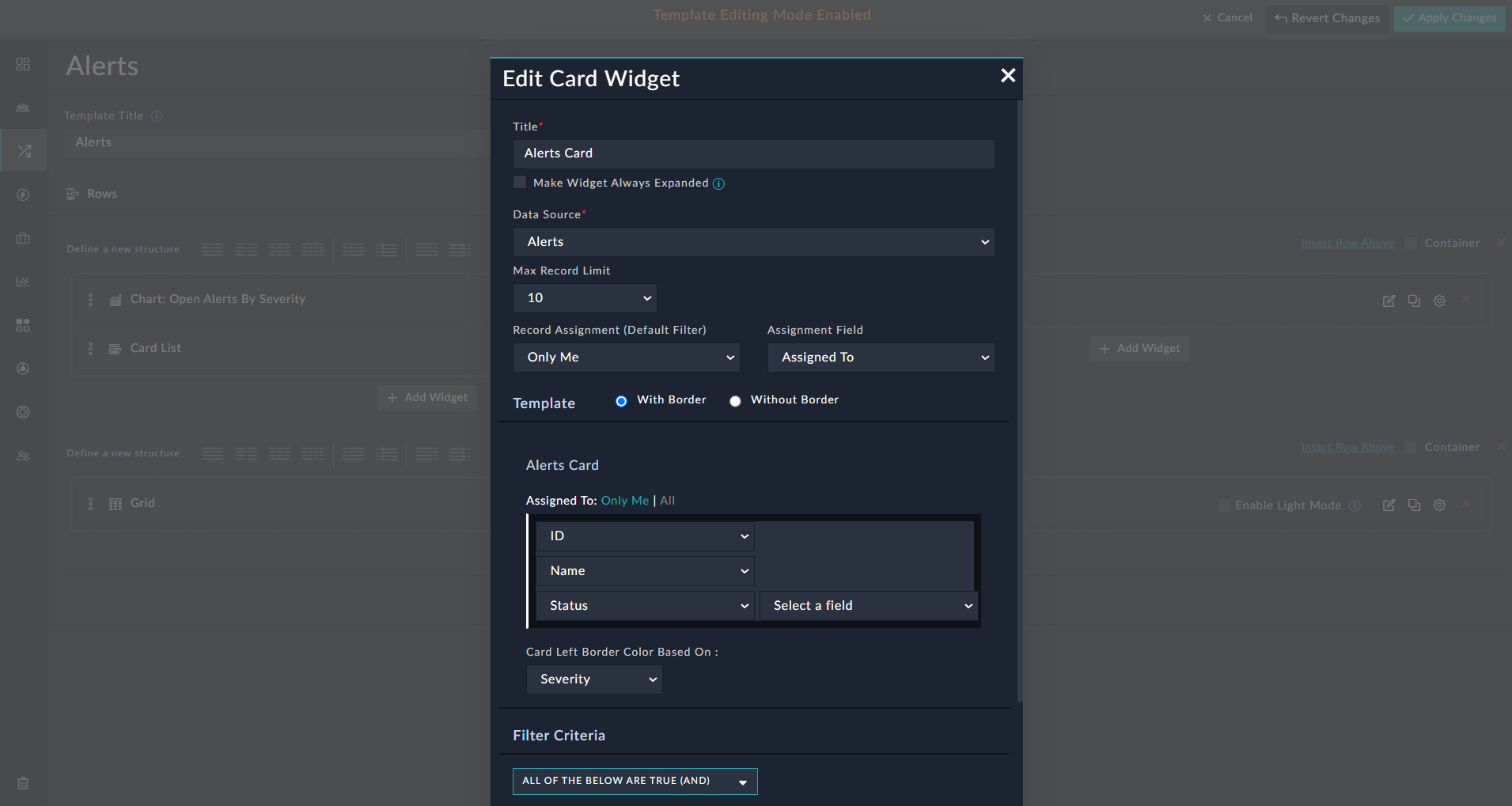Click the Apply Changes button
Screen dimensions: 1512x806
pyautogui.click(x=1449, y=17)
